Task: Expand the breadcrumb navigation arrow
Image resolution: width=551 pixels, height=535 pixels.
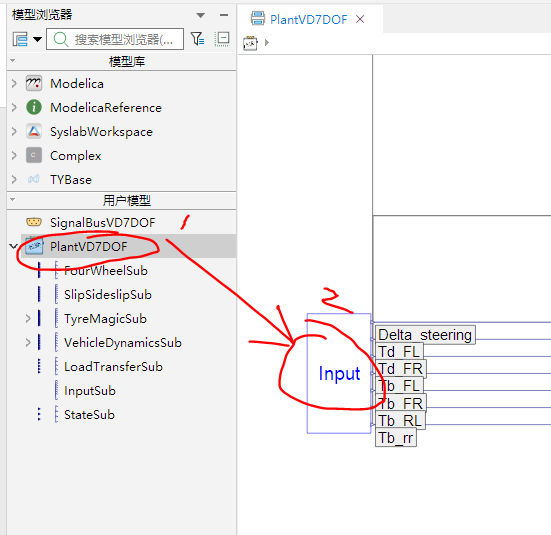Action: 267,43
